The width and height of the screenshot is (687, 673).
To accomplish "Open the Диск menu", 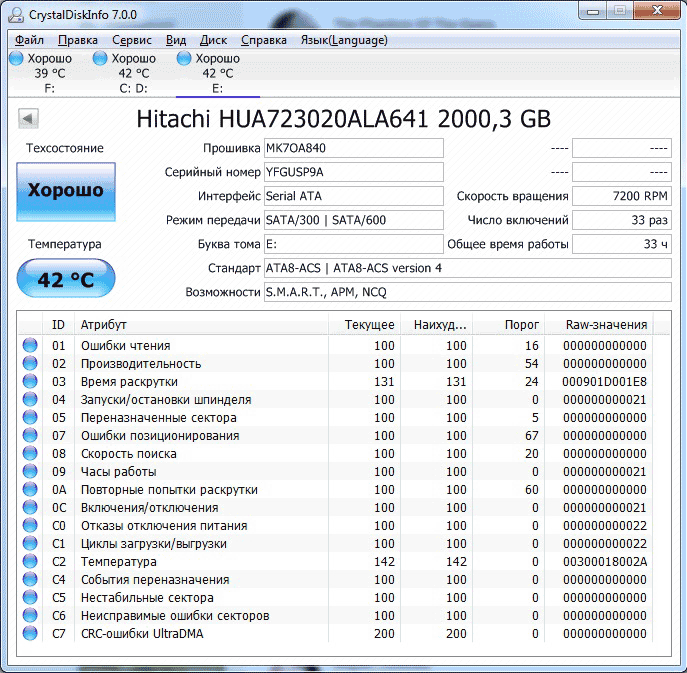I will click(x=213, y=40).
